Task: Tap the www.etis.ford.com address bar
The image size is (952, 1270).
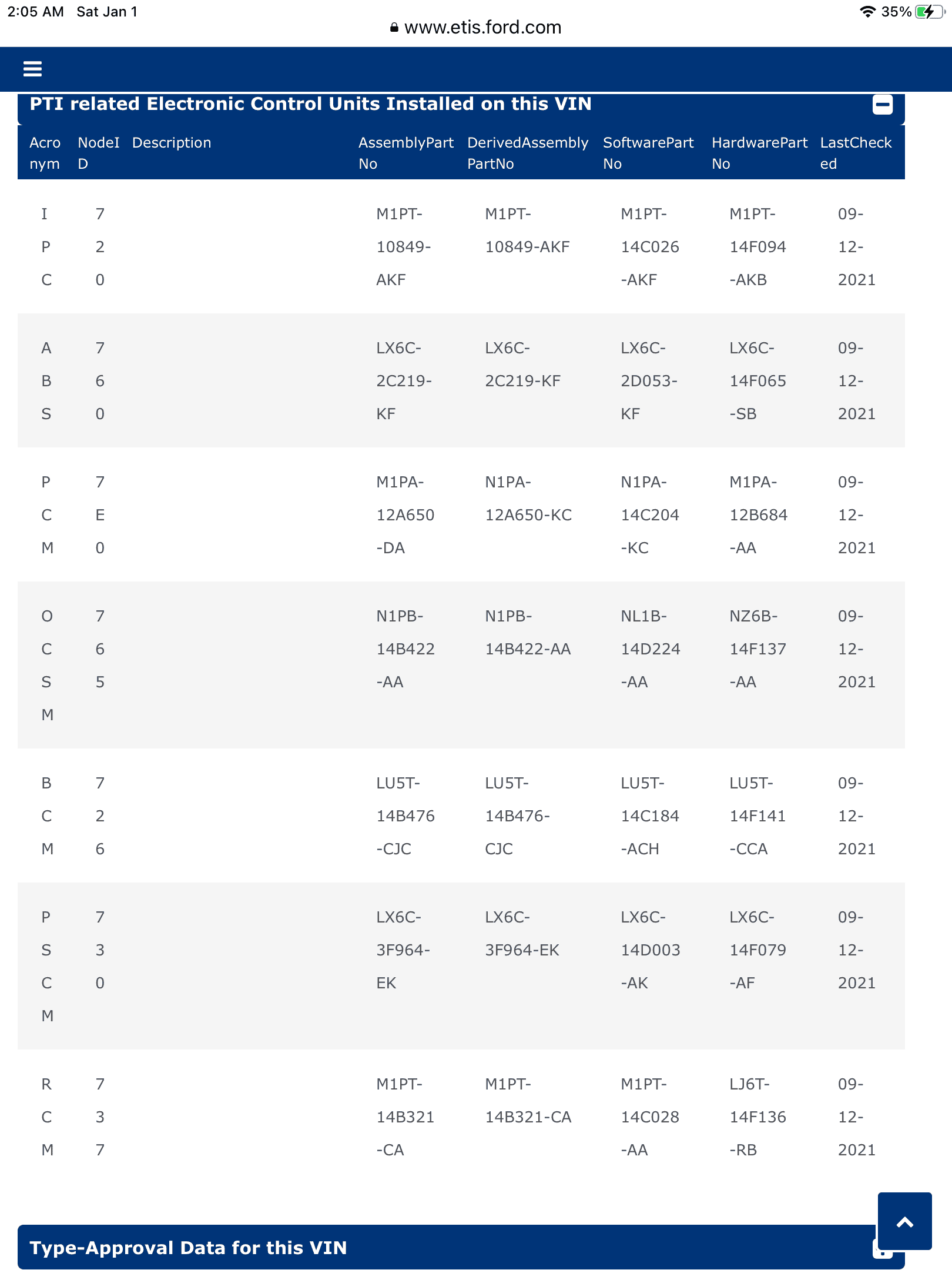Action: (482, 28)
